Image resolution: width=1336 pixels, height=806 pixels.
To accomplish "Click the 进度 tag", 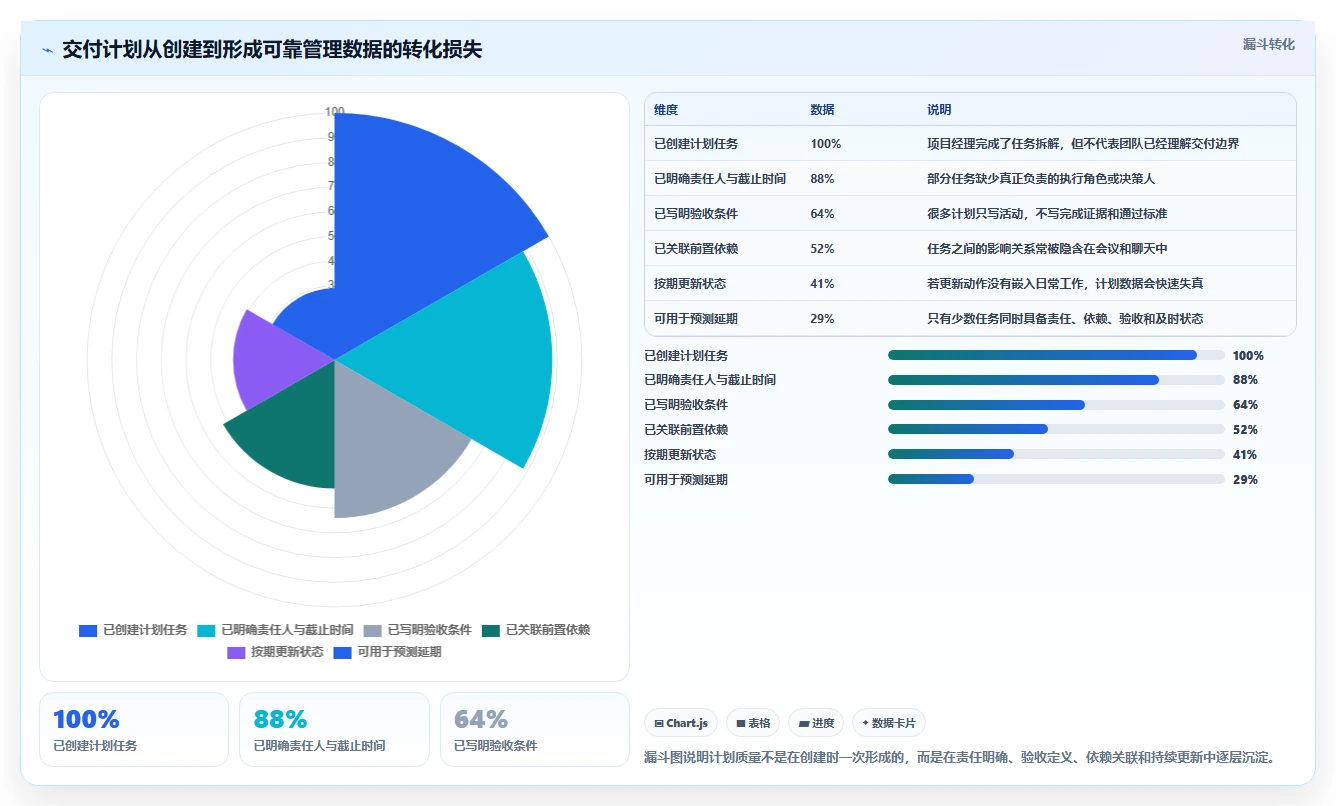I will 816,723.
